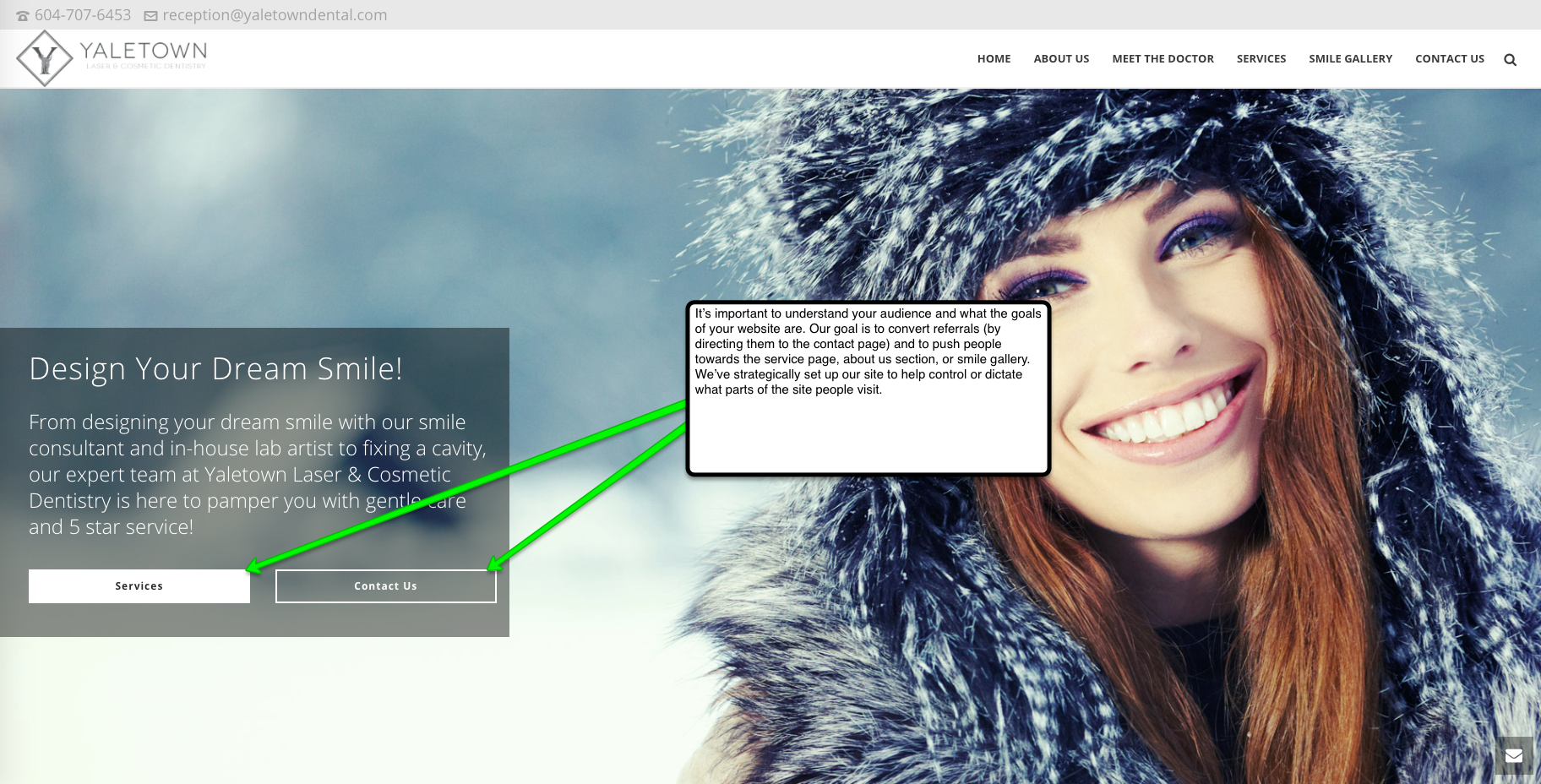The image size is (1541, 784).
Task: Click the paragraph starting "From designing your dream smile"
Action: click(x=258, y=474)
